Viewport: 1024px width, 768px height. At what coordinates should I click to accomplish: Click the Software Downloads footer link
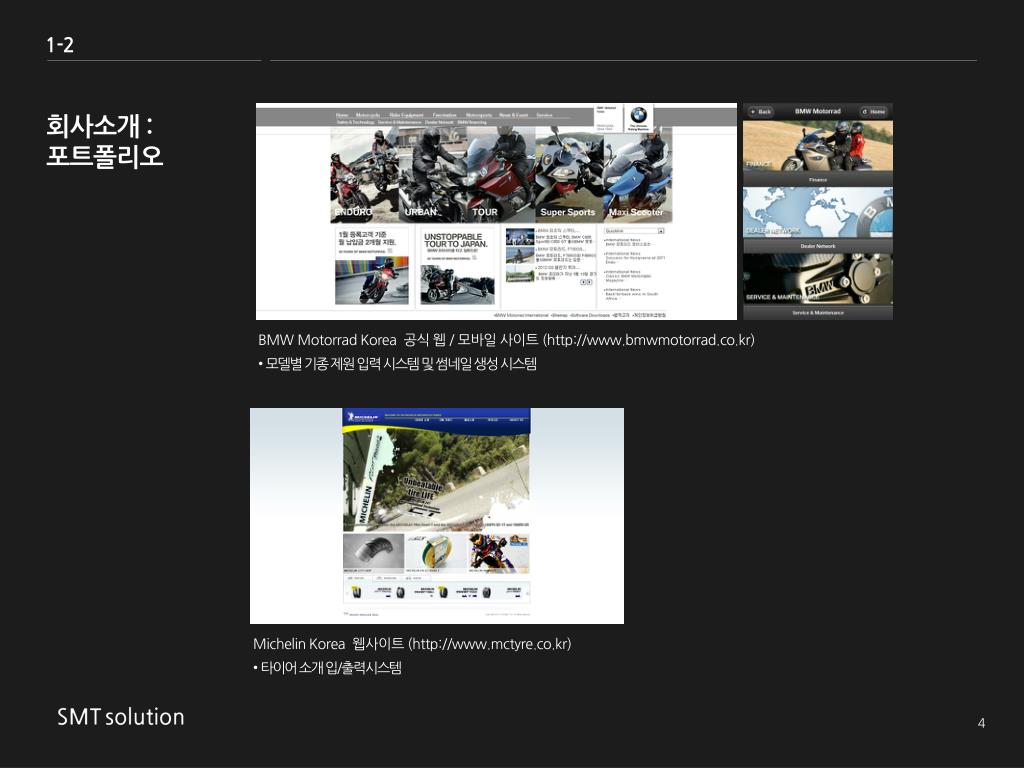590,315
